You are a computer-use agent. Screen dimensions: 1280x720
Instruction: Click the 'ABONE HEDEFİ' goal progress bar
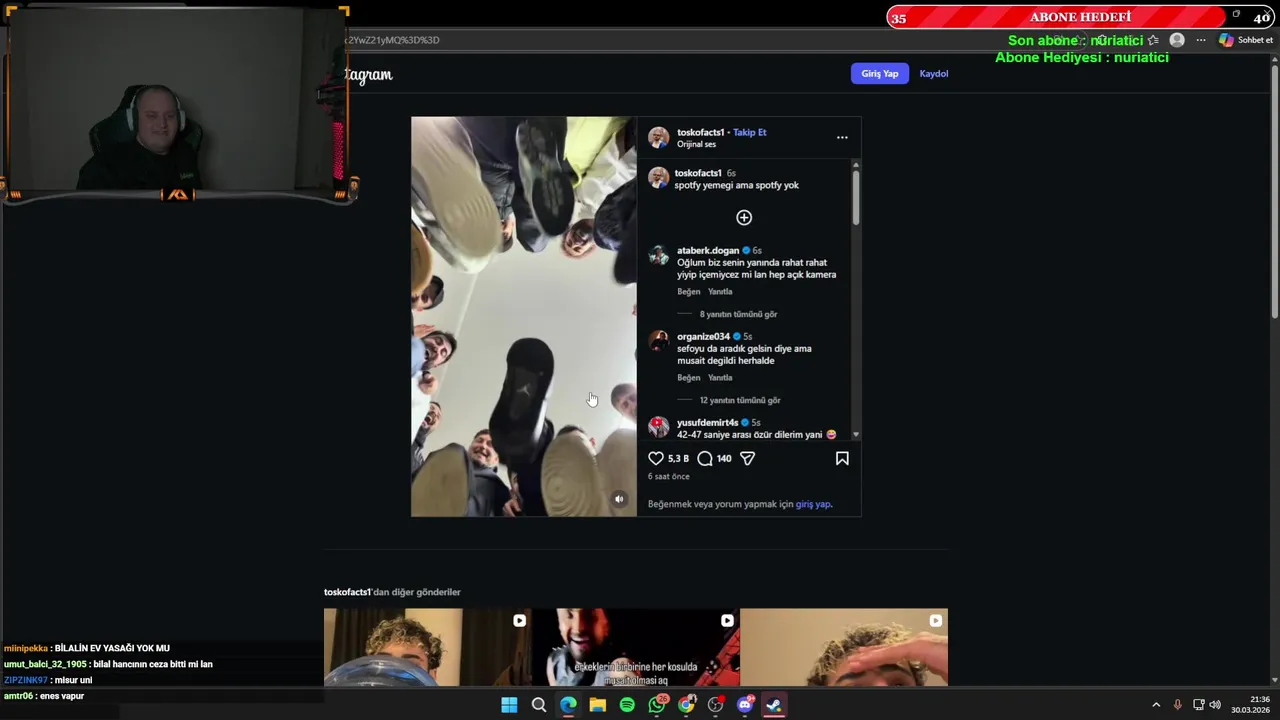point(1080,17)
